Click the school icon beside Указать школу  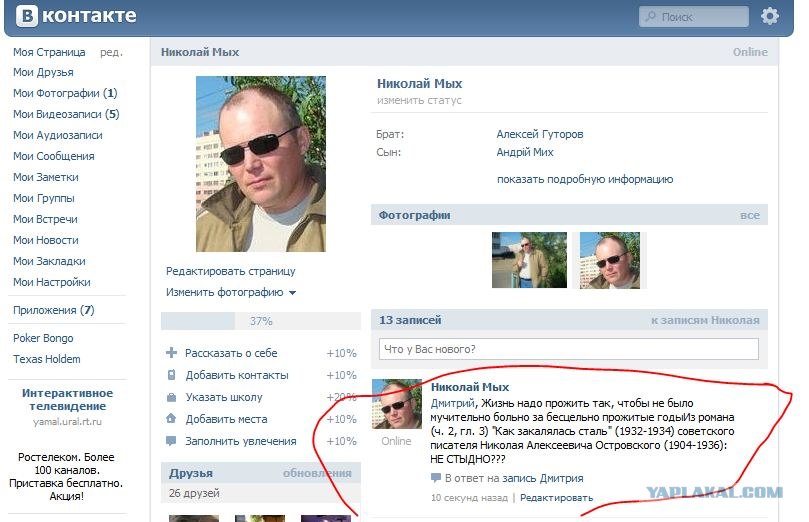171,397
